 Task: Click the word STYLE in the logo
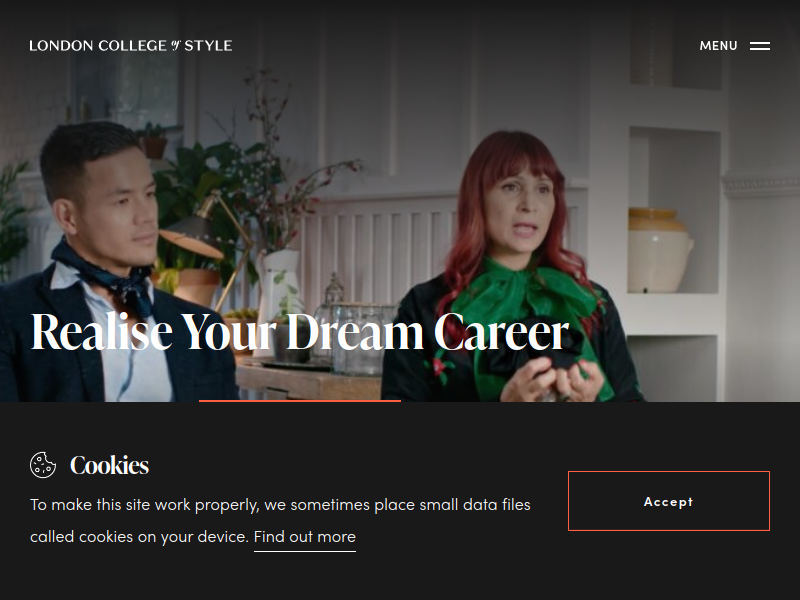click(x=208, y=45)
